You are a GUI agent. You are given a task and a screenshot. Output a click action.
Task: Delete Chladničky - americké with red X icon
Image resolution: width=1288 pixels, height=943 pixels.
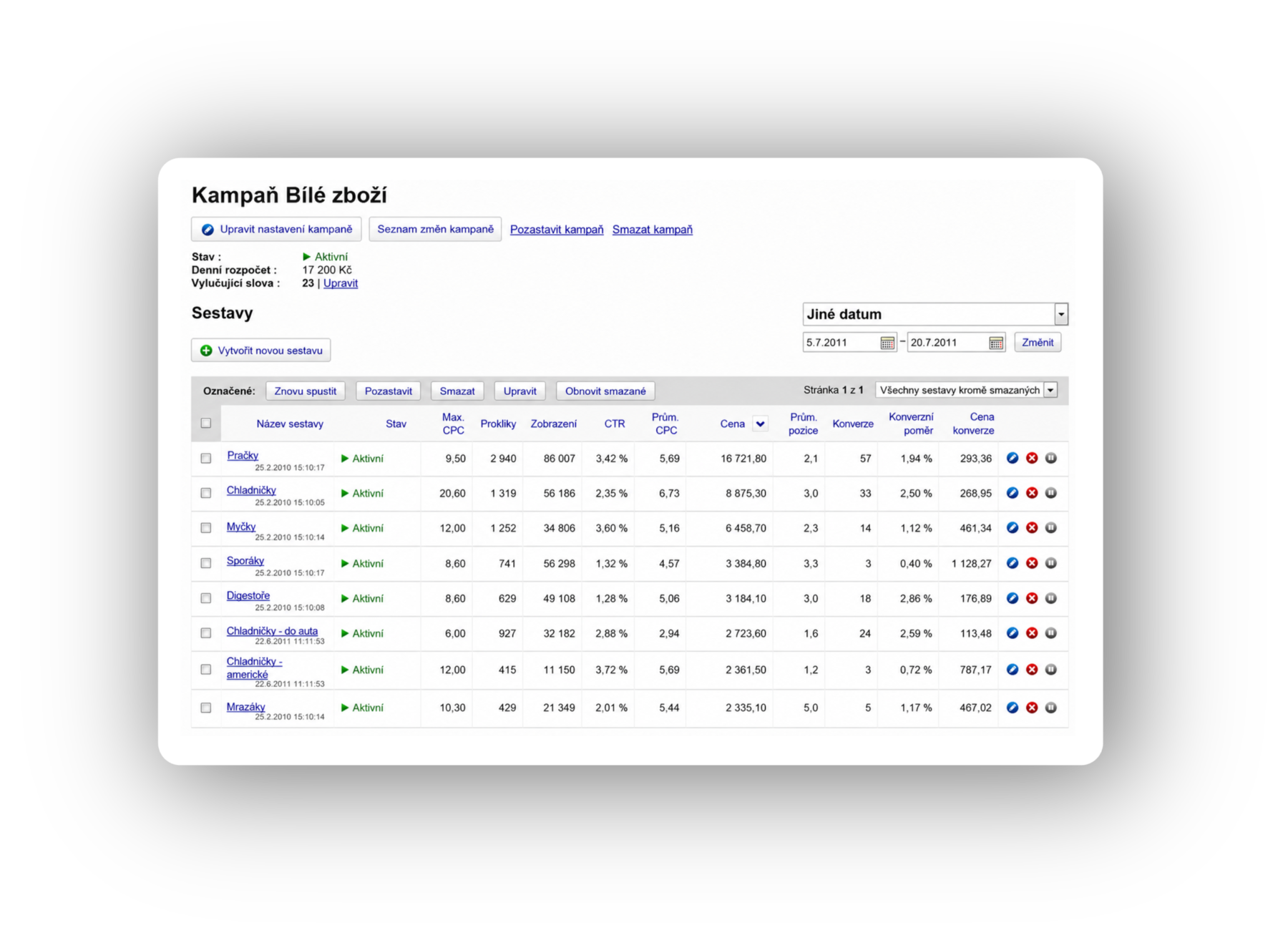(x=1032, y=670)
